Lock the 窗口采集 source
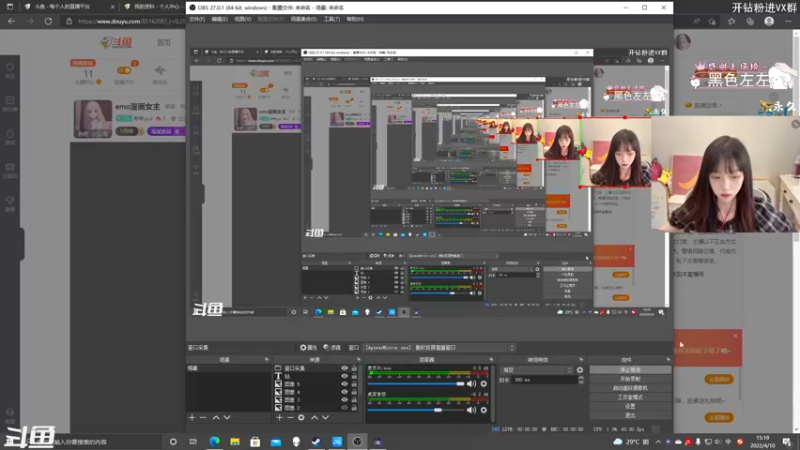Image resolution: width=800 pixels, height=450 pixels. 354,368
